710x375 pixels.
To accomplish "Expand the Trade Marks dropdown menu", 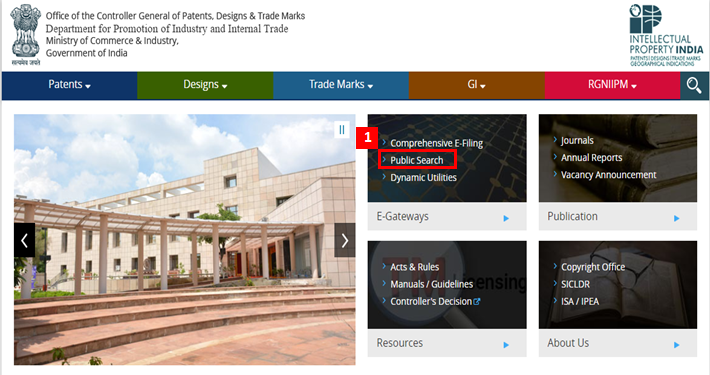I will 341,85.
